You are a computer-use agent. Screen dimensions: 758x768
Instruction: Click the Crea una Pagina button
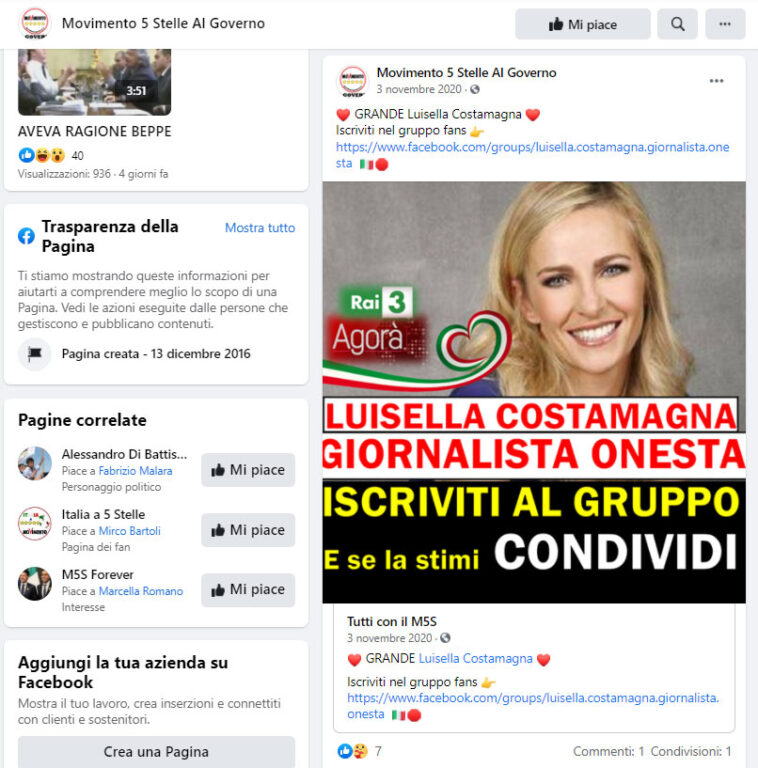156,751
